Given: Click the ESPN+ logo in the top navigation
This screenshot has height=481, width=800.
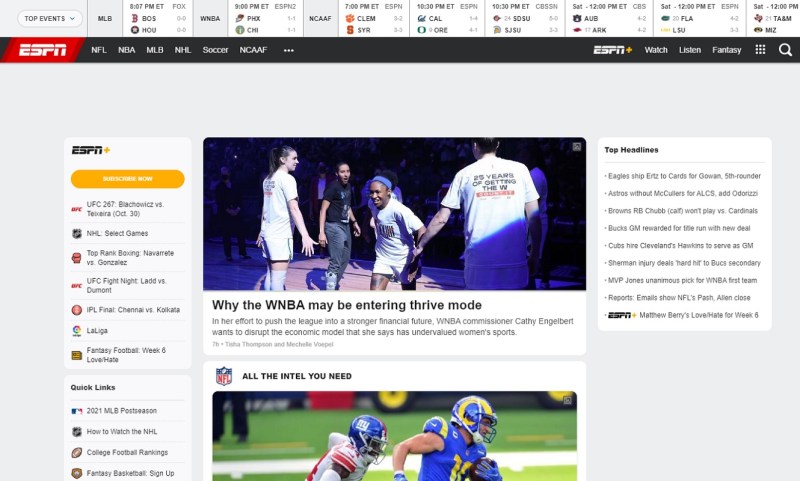Looking at the screenshot, I should coord(613,50).
